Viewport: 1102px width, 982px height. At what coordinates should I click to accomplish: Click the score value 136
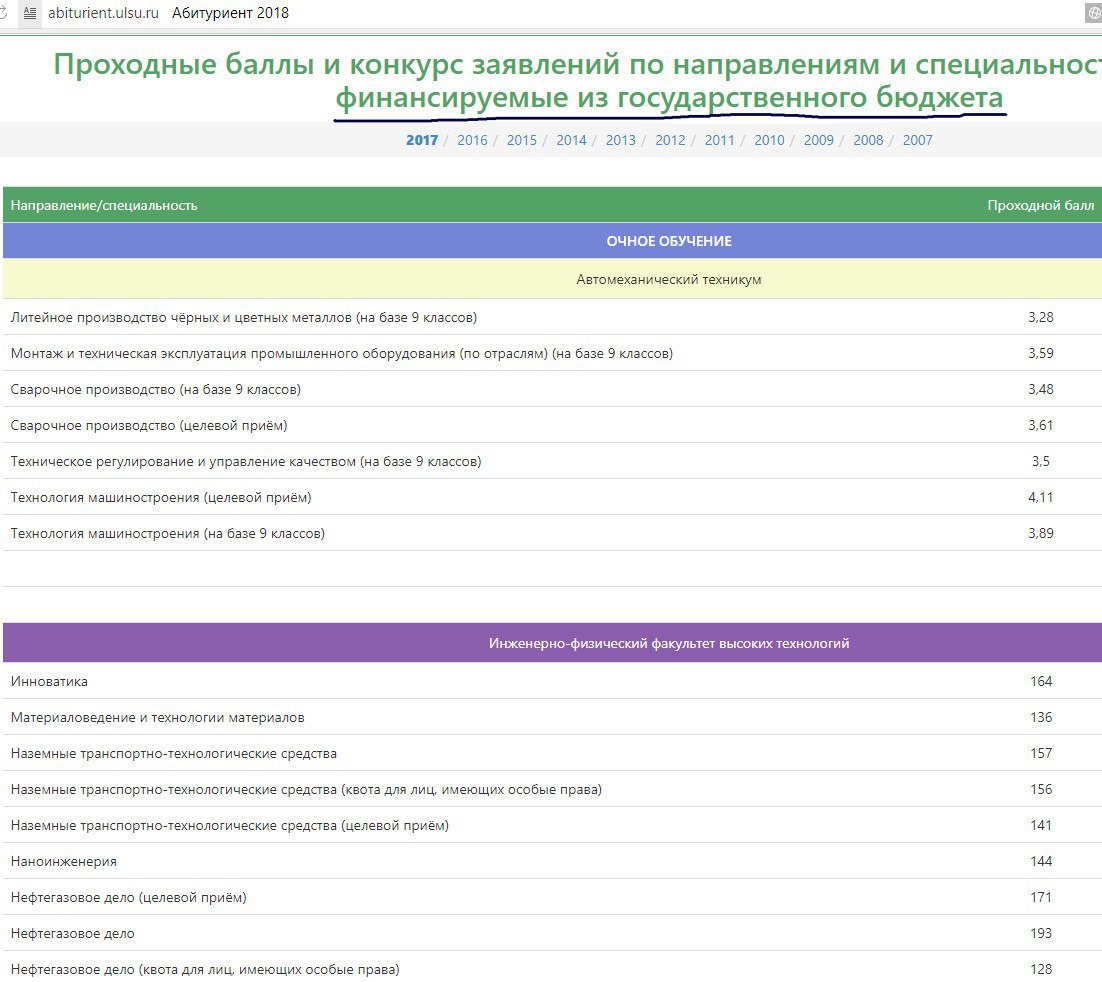[1041, 717]
